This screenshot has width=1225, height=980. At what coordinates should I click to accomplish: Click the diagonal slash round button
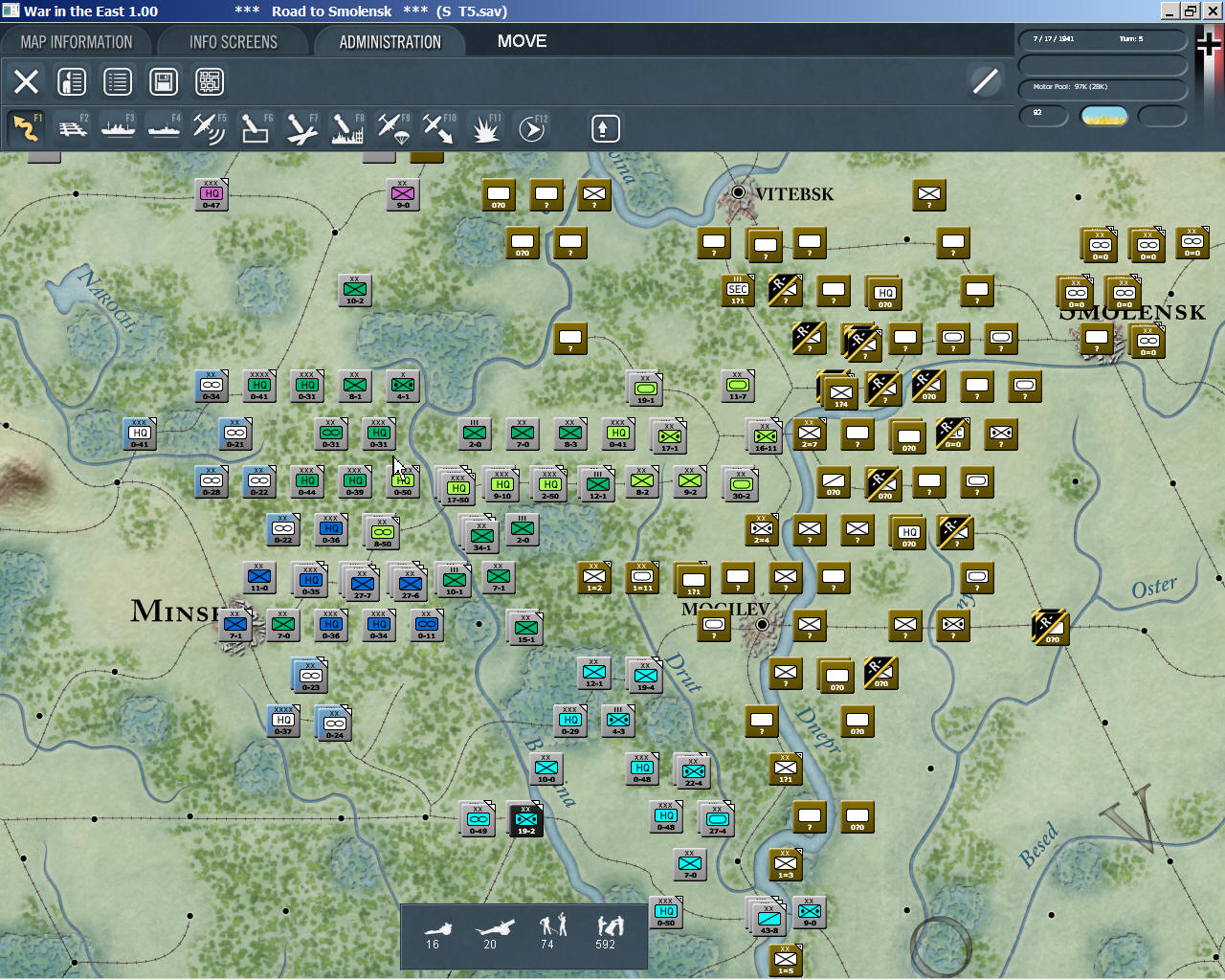(985, 81)
